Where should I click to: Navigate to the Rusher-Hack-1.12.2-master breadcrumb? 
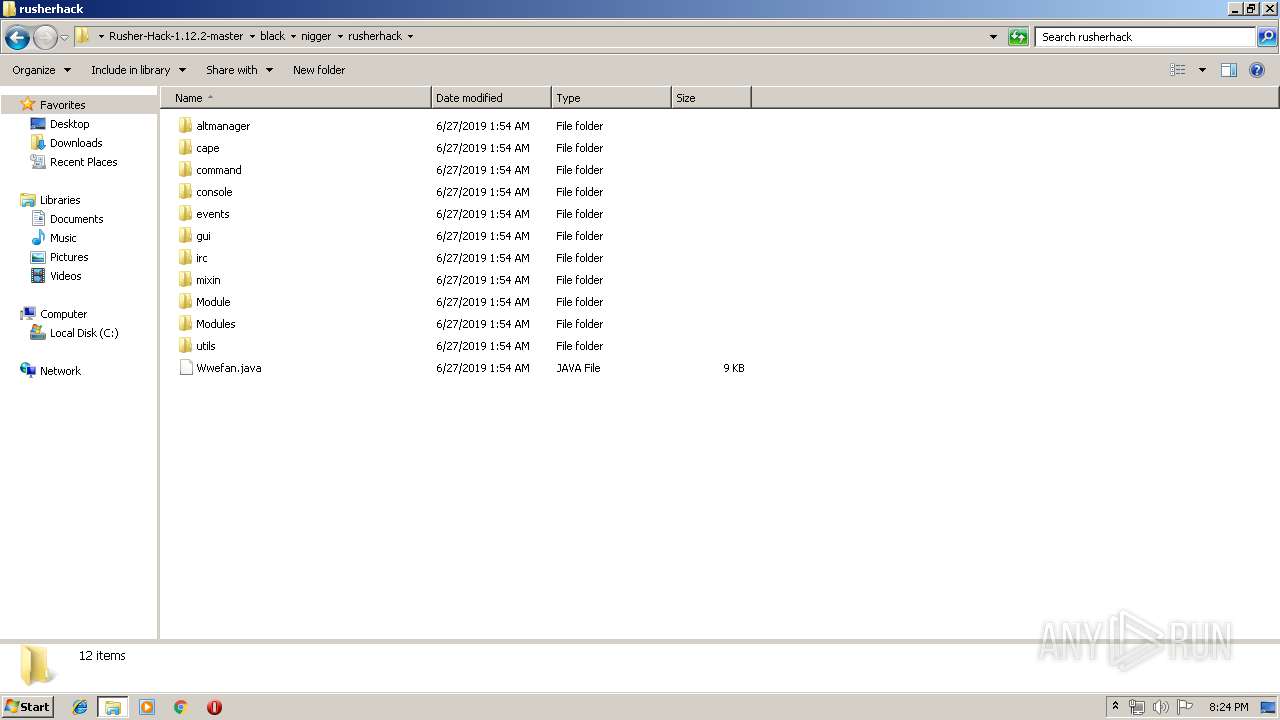point(176,36)
